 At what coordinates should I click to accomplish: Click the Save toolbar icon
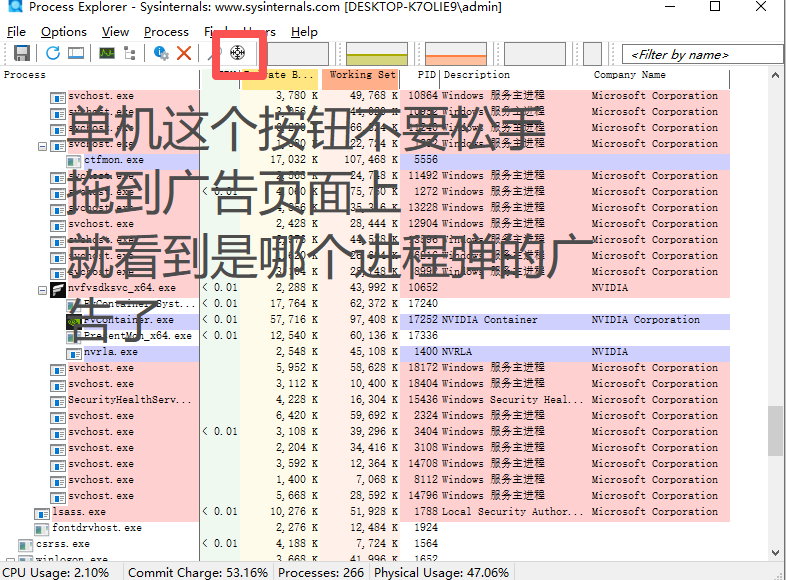coord(22,53)
